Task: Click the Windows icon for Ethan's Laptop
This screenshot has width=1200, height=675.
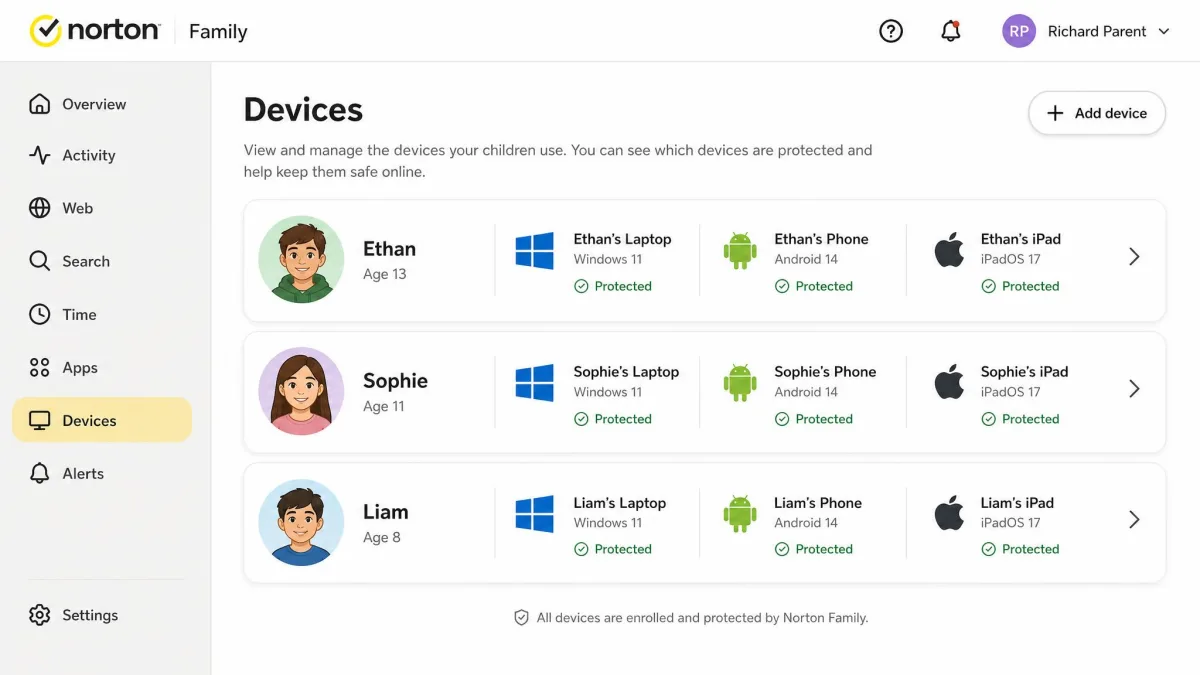Action: [535, 251]
